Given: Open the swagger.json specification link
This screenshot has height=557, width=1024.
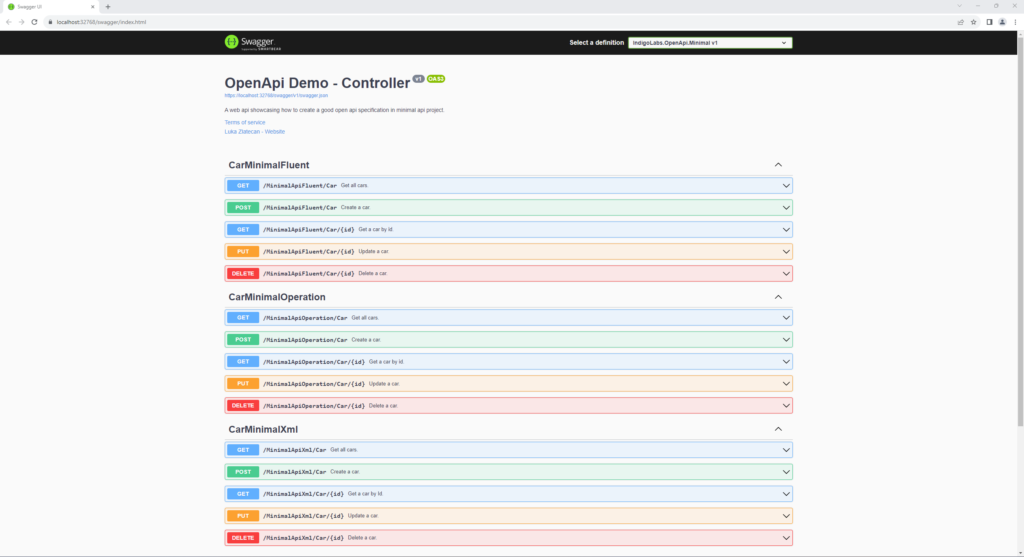Looking at the screenshot, I should coord(261,96).
